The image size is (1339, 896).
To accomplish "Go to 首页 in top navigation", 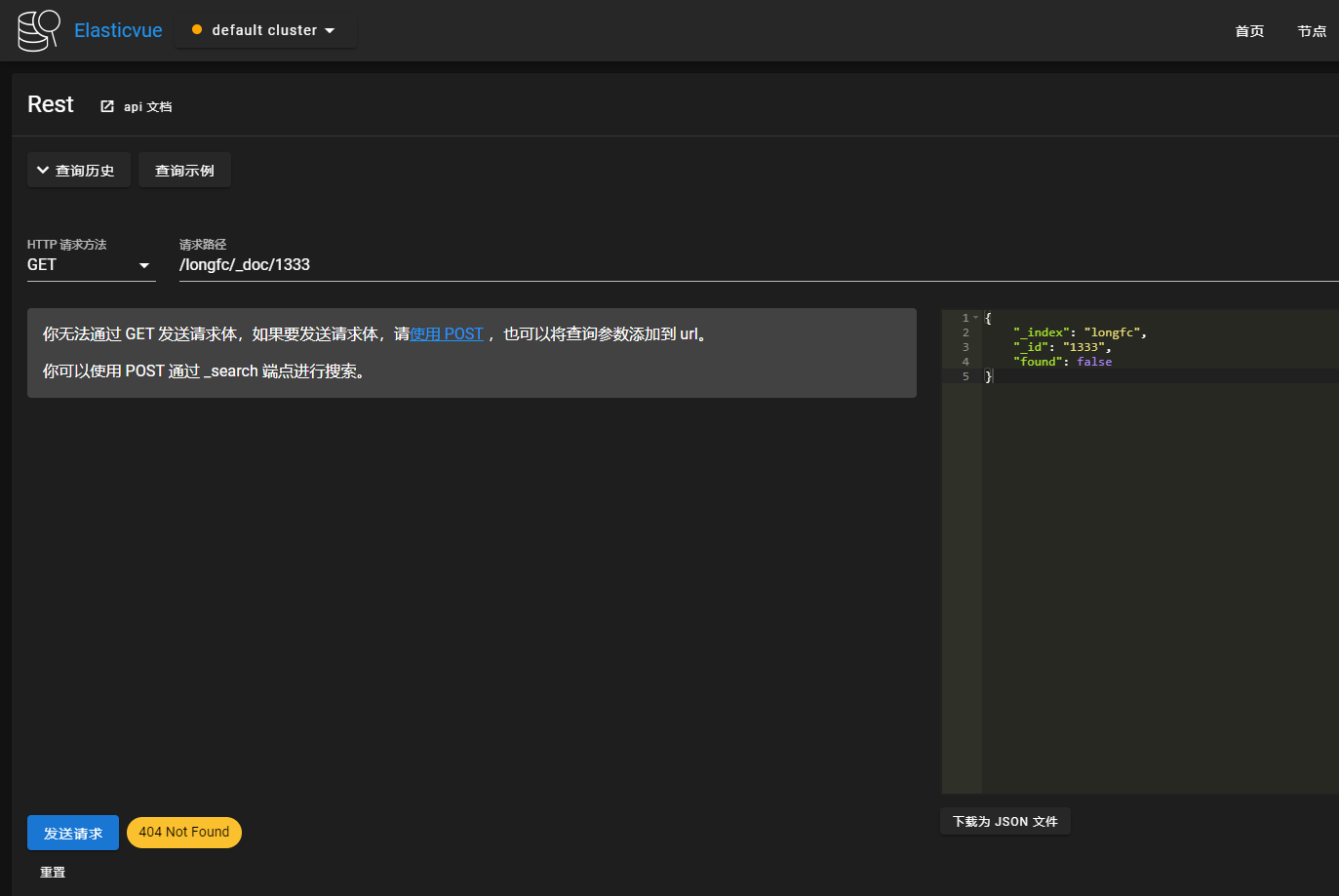I will 1249,31.
